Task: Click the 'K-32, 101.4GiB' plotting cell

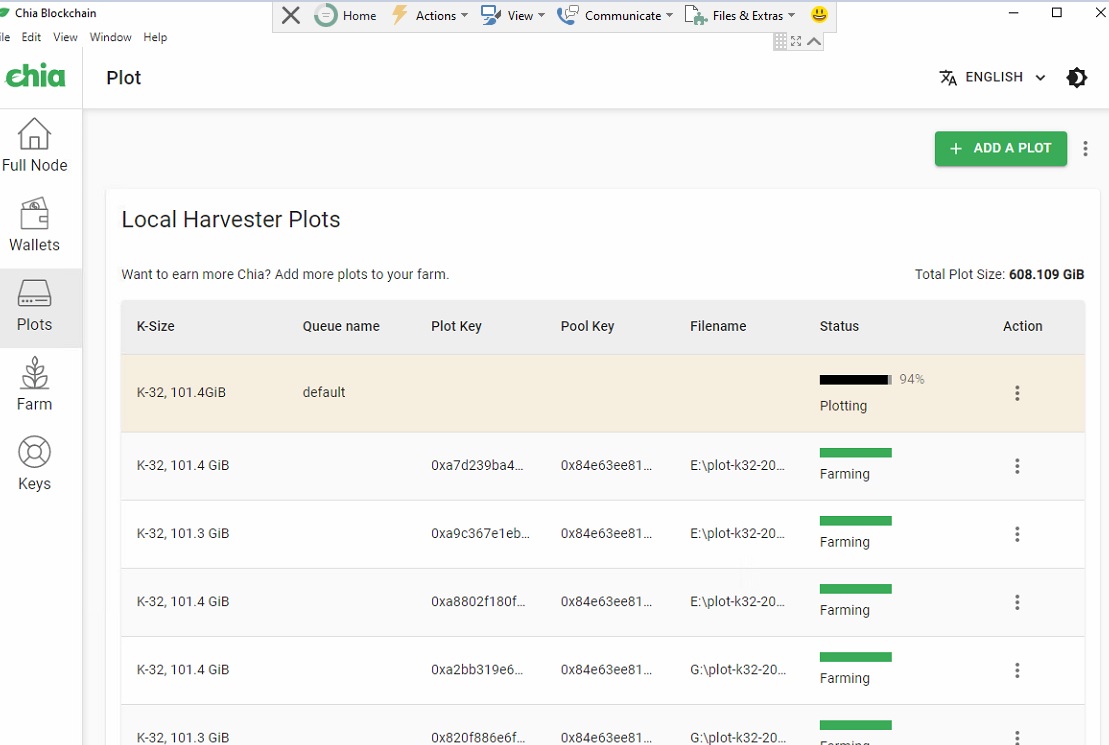Action: pyautogui.click(x=181, y=392)
